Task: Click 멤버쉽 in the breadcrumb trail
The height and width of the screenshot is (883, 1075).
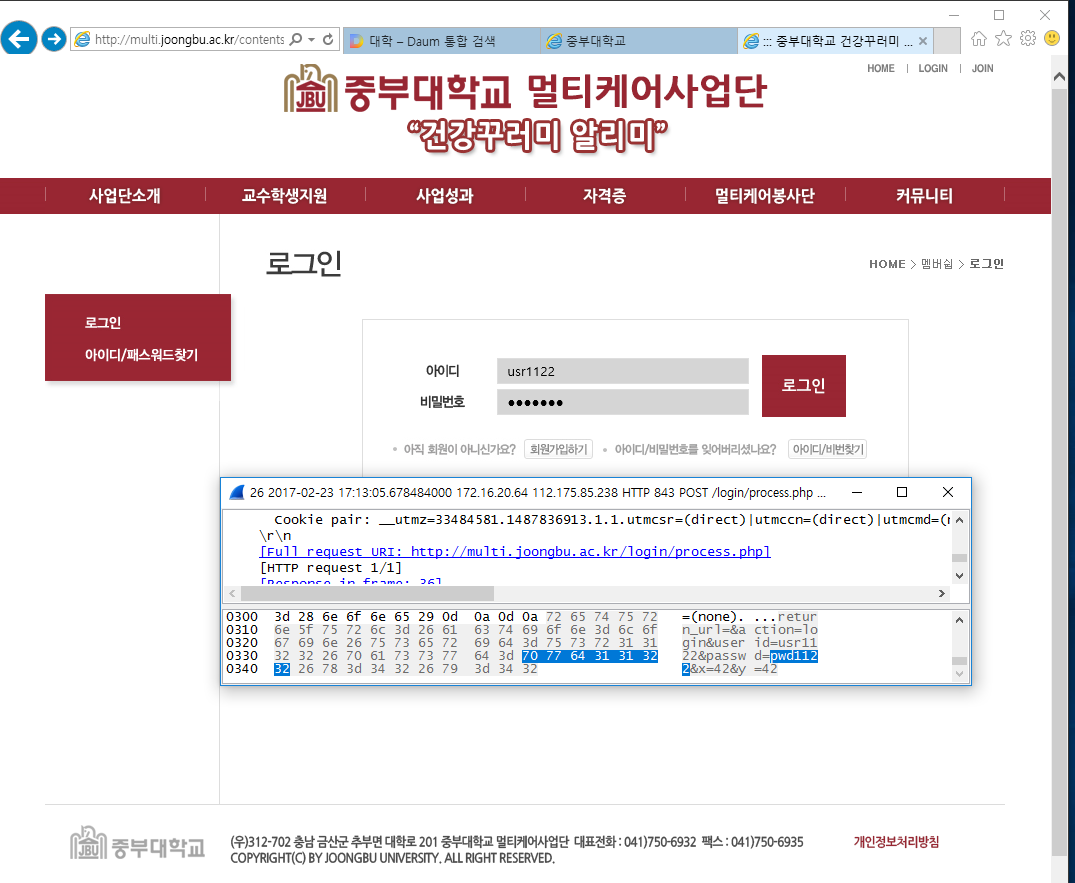Action: click(x=937, y=264)
